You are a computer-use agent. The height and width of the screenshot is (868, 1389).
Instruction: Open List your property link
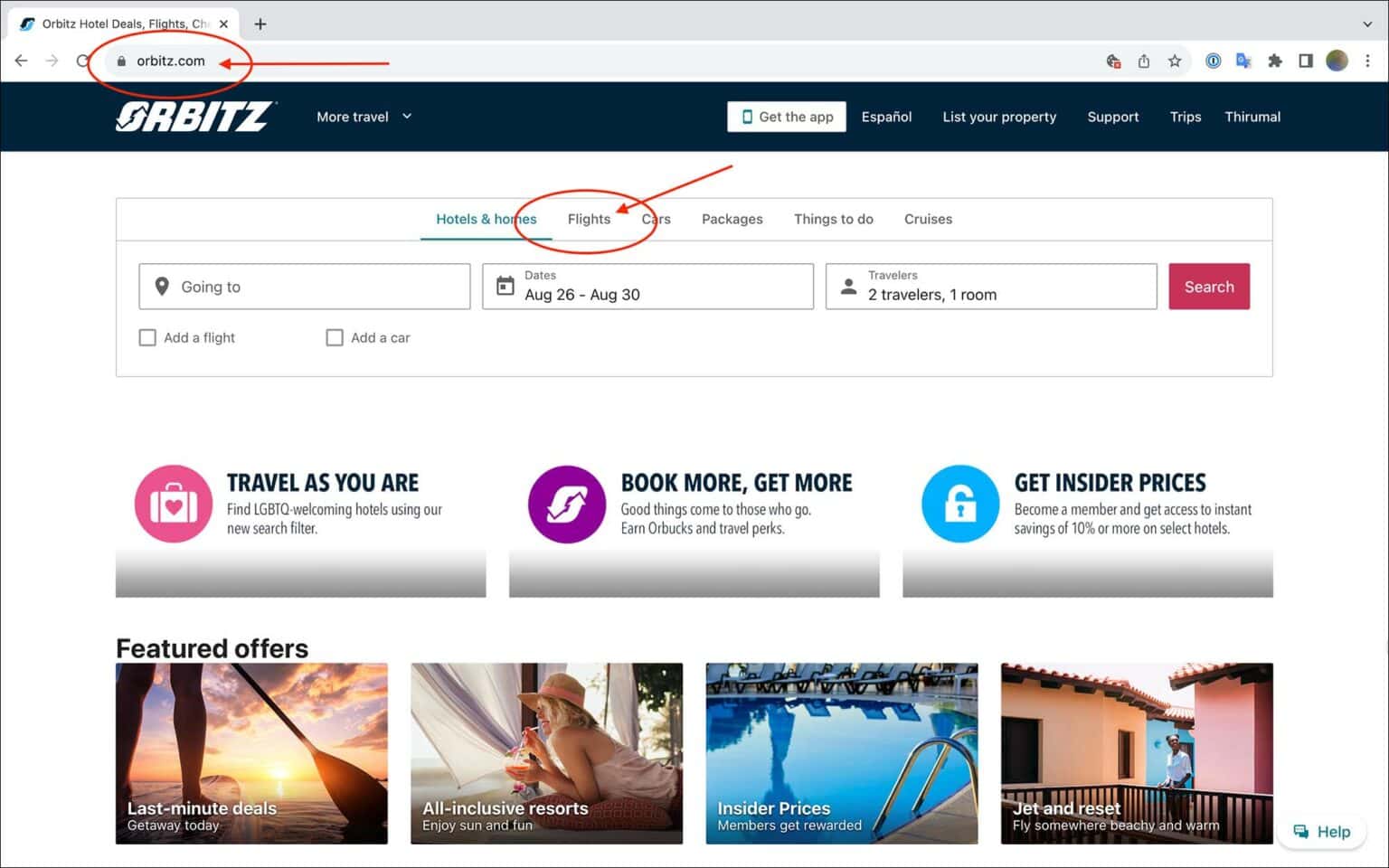coord(999,117)
